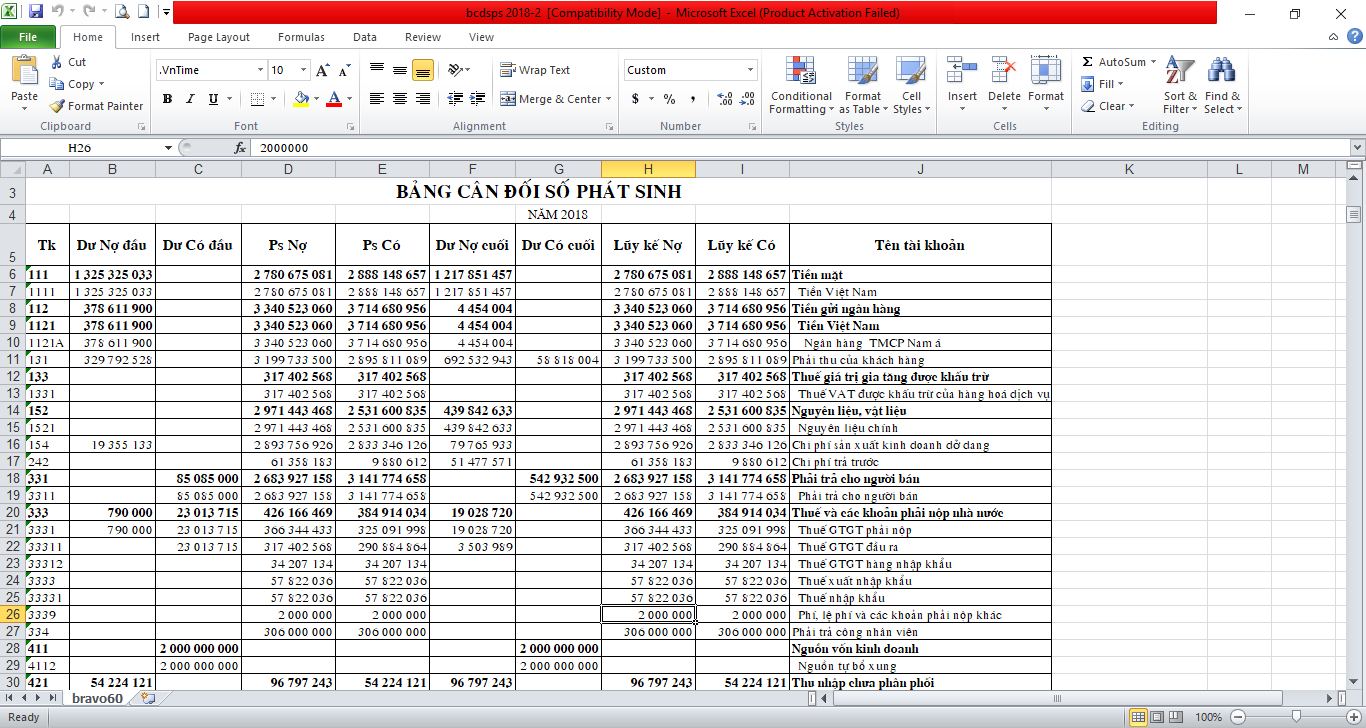
Task: Click the Decrease Indent icon
Action: [456, 99]
